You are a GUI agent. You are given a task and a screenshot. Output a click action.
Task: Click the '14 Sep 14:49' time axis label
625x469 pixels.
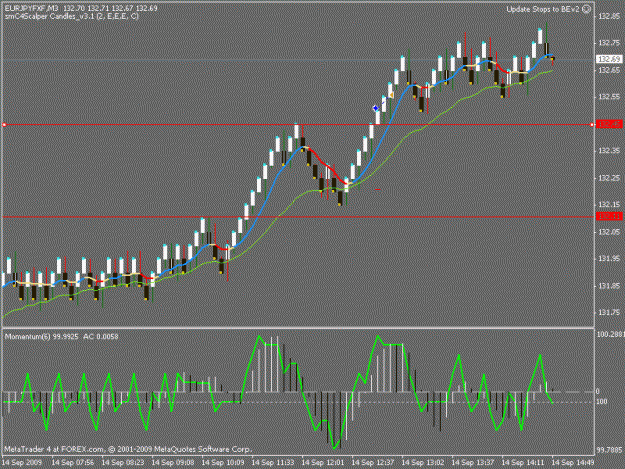[573, 462]
